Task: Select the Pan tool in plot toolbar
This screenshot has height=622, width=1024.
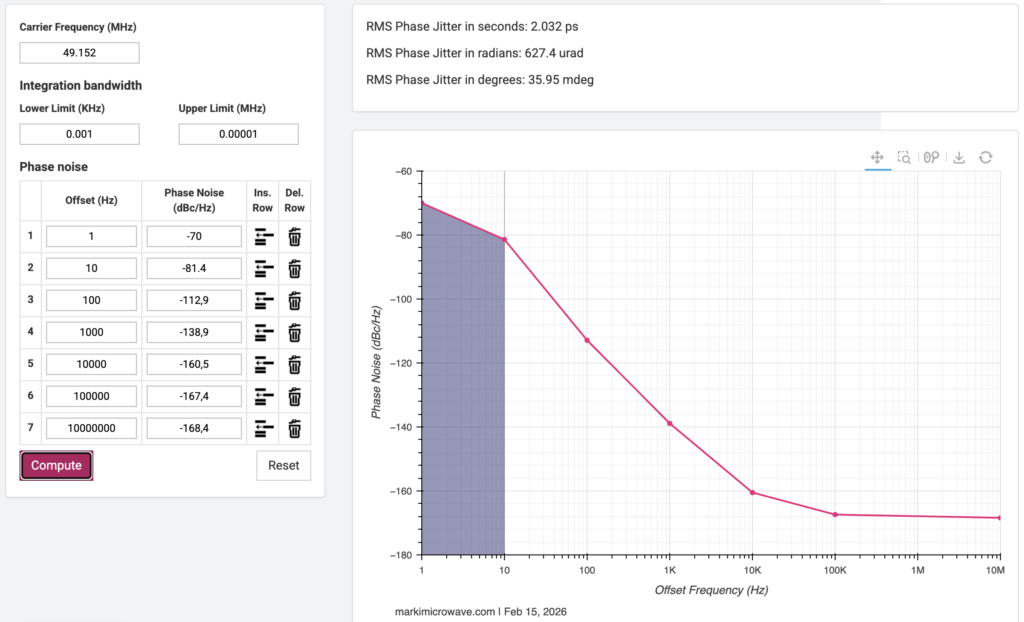Action: coord(877,157)
